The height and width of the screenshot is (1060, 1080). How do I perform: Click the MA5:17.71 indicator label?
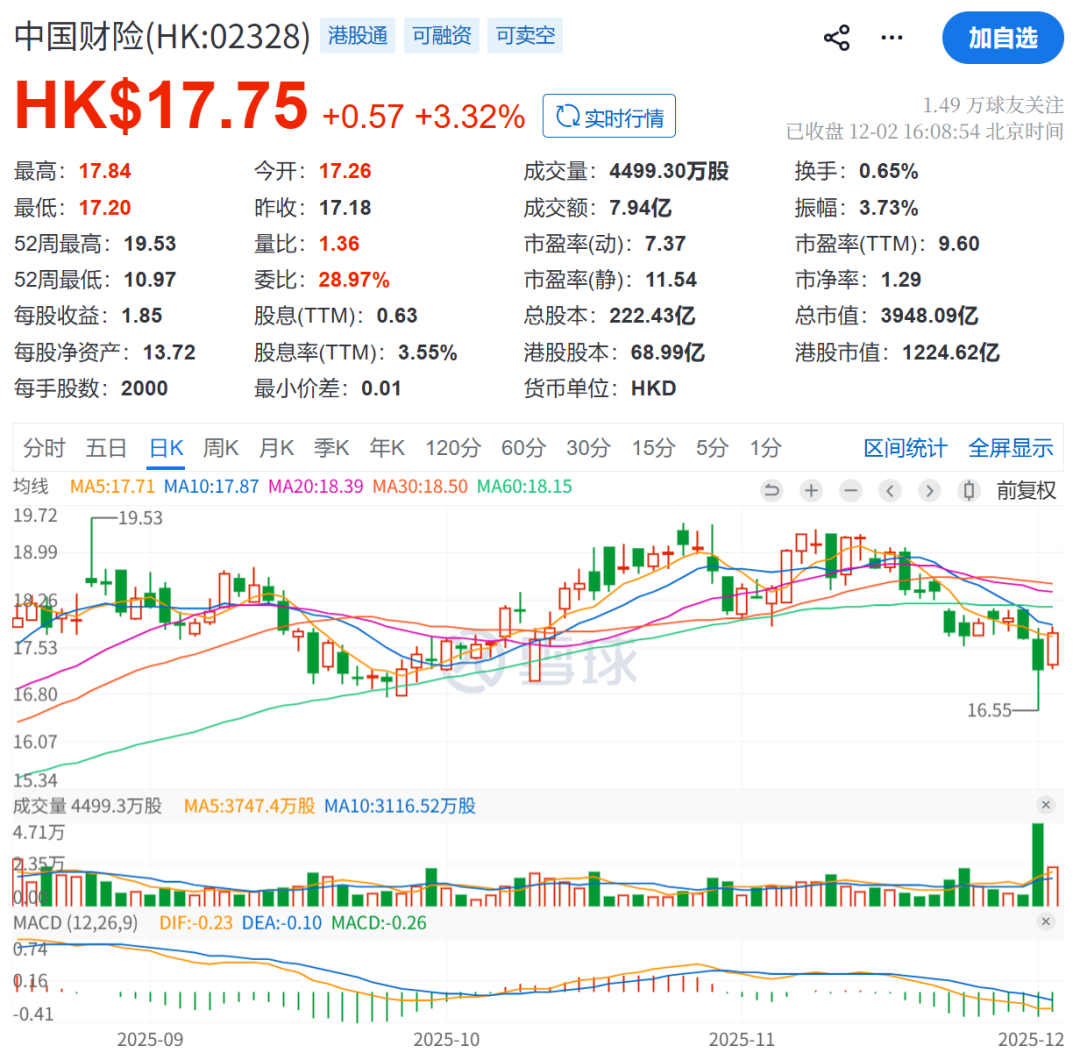coord(112,486)
